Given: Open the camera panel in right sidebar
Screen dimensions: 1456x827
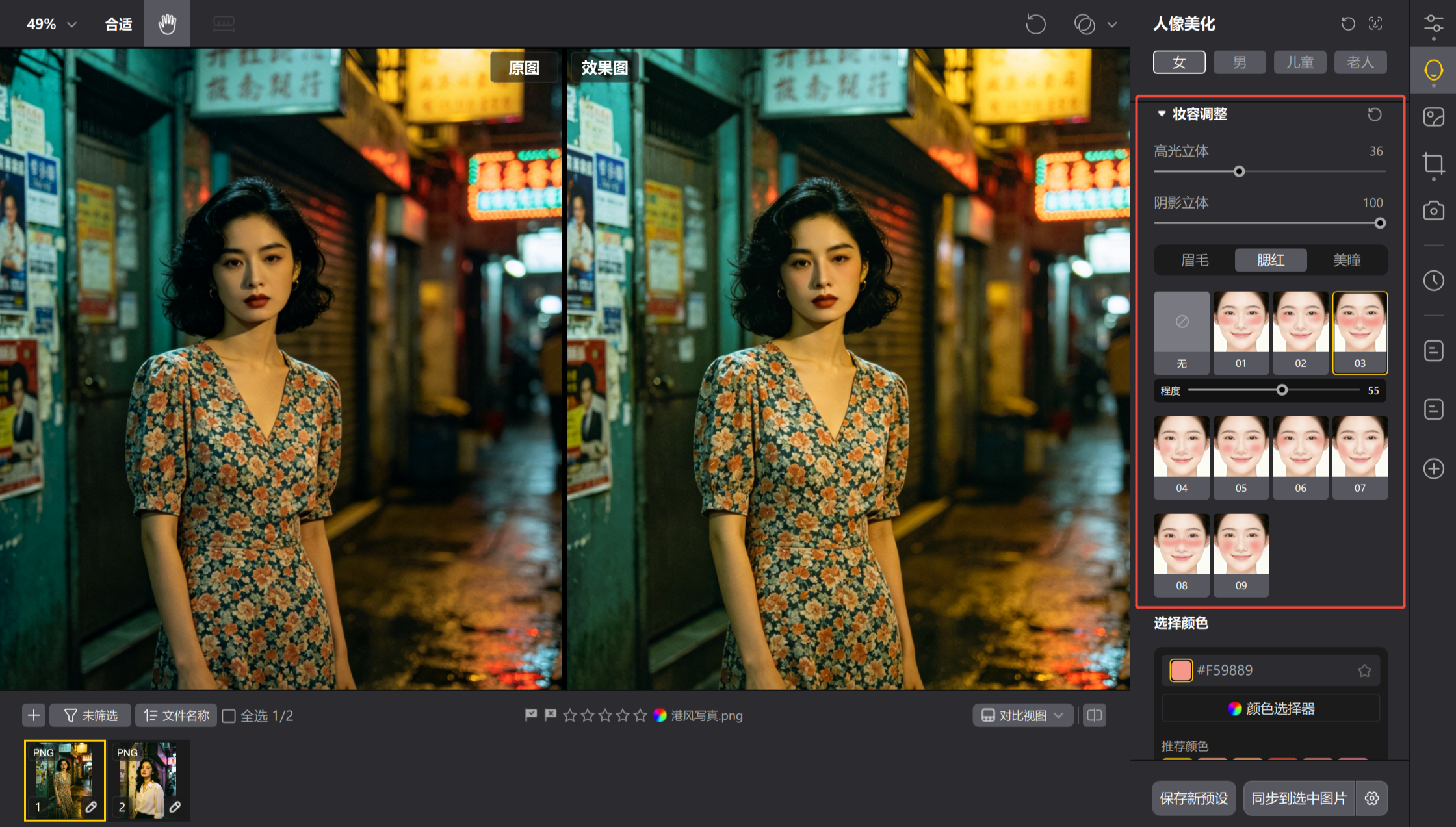Looking at the screenshot, I should click(1433, 210).
